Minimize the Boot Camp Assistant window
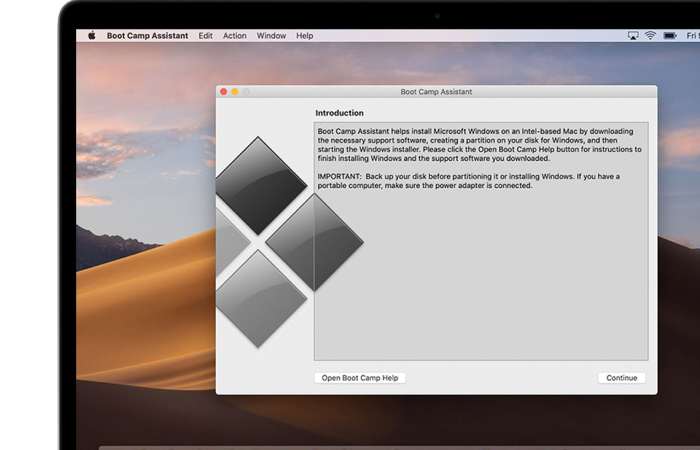Image resolution: width=700 pixels, height=450 pixels. point(235,92)
